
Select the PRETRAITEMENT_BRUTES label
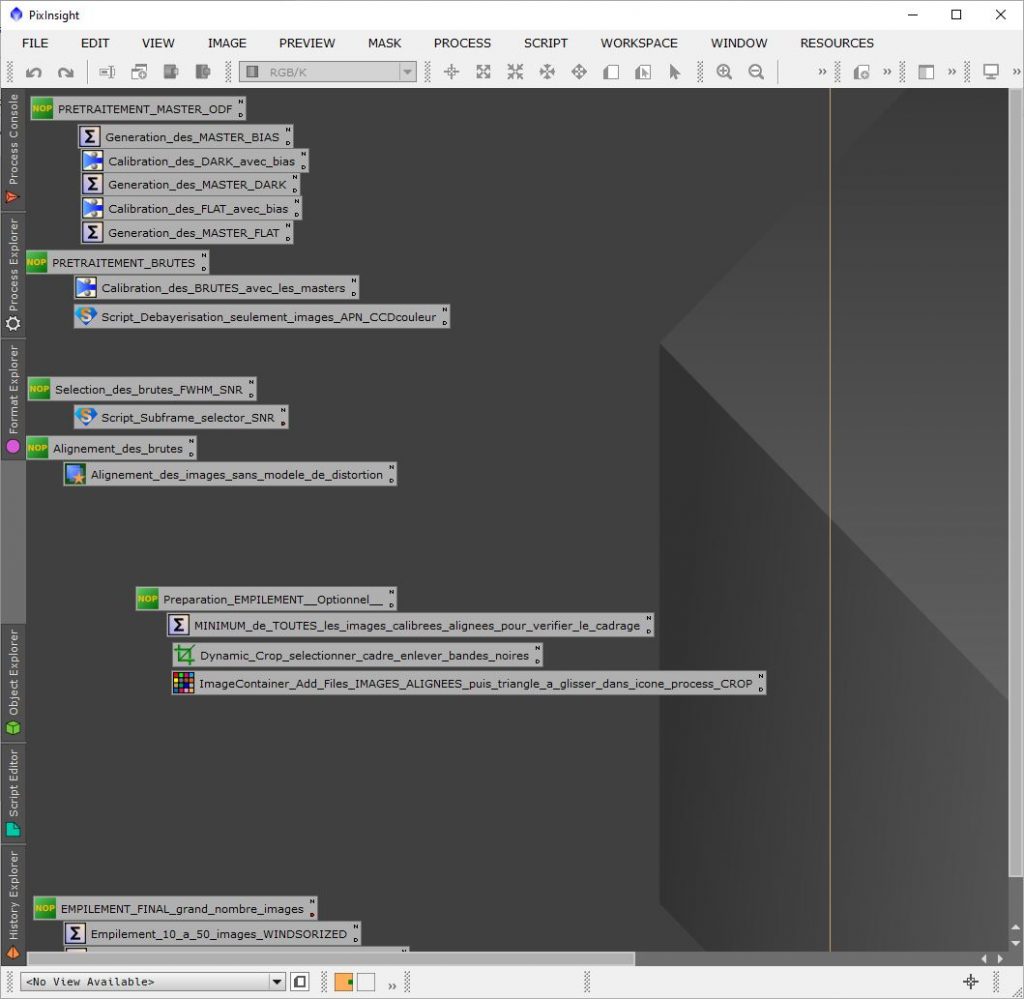tap(123, 262)
